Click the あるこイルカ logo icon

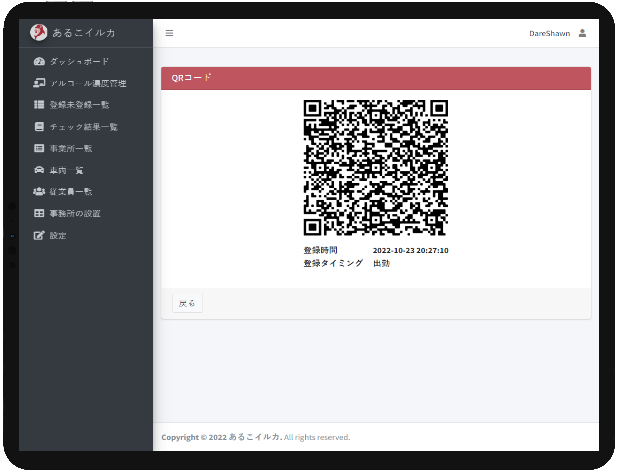tap(39, 32)
